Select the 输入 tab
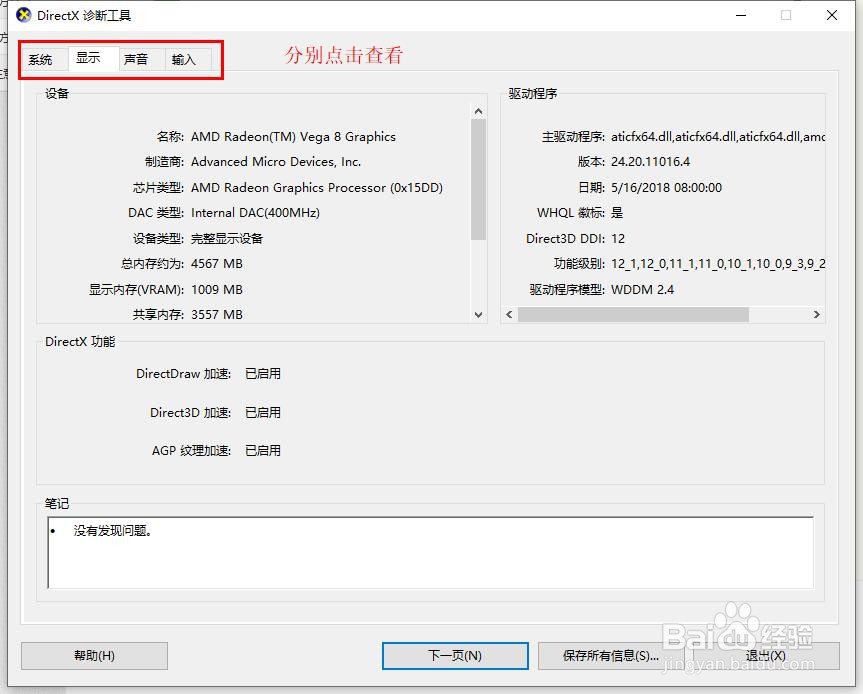Screen dimensions: 863x694 pos(186,59)
